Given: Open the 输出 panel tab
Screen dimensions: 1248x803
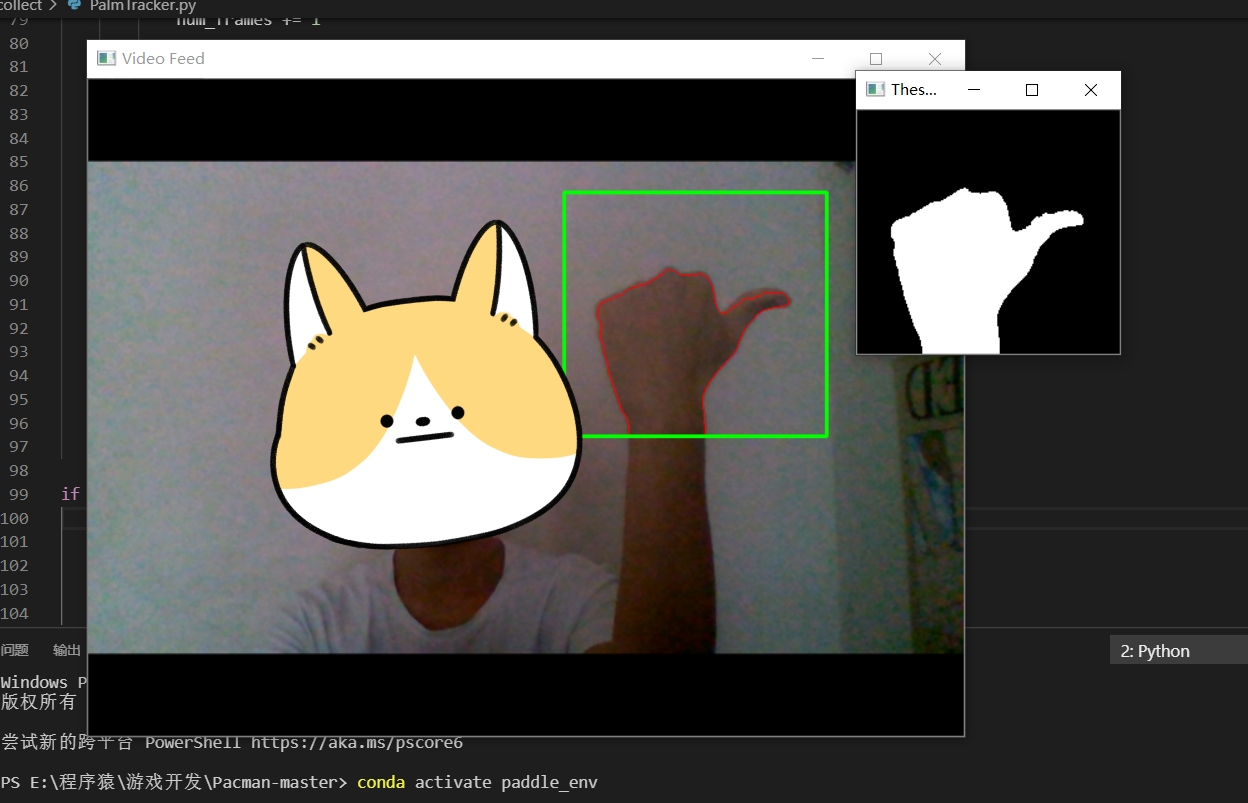Looking at the screenshot, I should [67, 650].
